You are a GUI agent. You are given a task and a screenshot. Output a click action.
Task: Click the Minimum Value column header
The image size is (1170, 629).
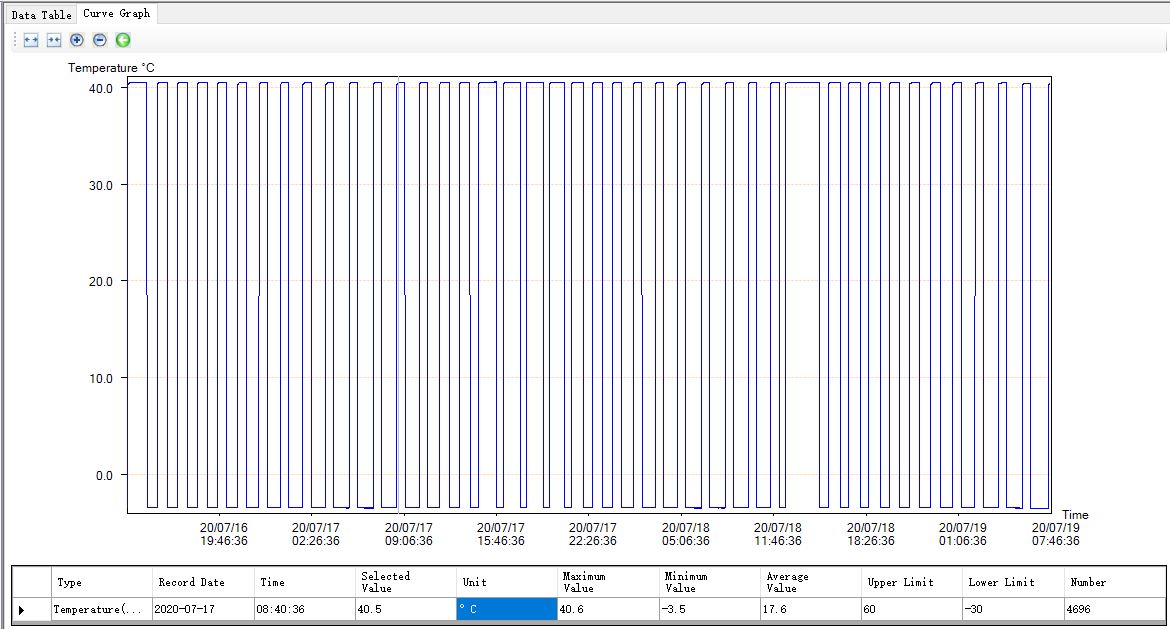[710, 582]
